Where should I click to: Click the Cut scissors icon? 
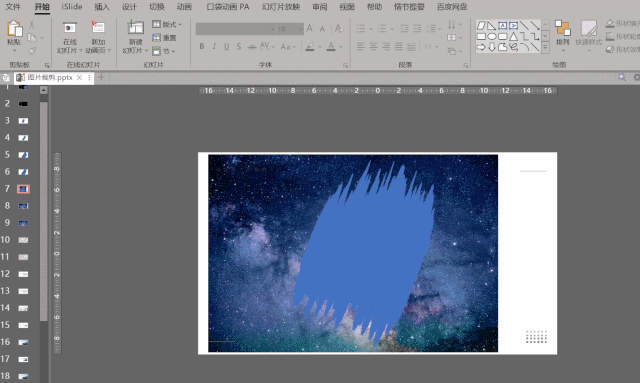31,24
